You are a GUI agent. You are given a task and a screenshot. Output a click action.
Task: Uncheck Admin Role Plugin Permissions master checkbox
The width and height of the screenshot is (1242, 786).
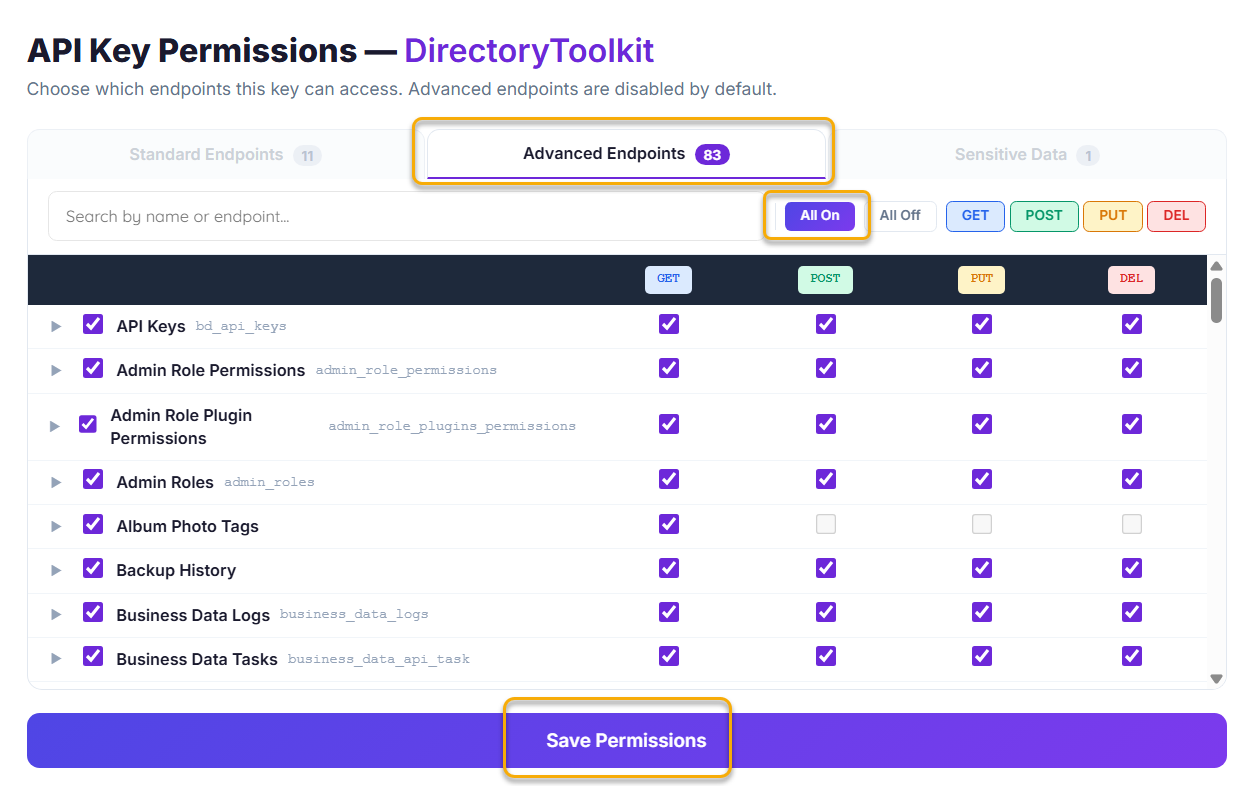coord(88,424)
